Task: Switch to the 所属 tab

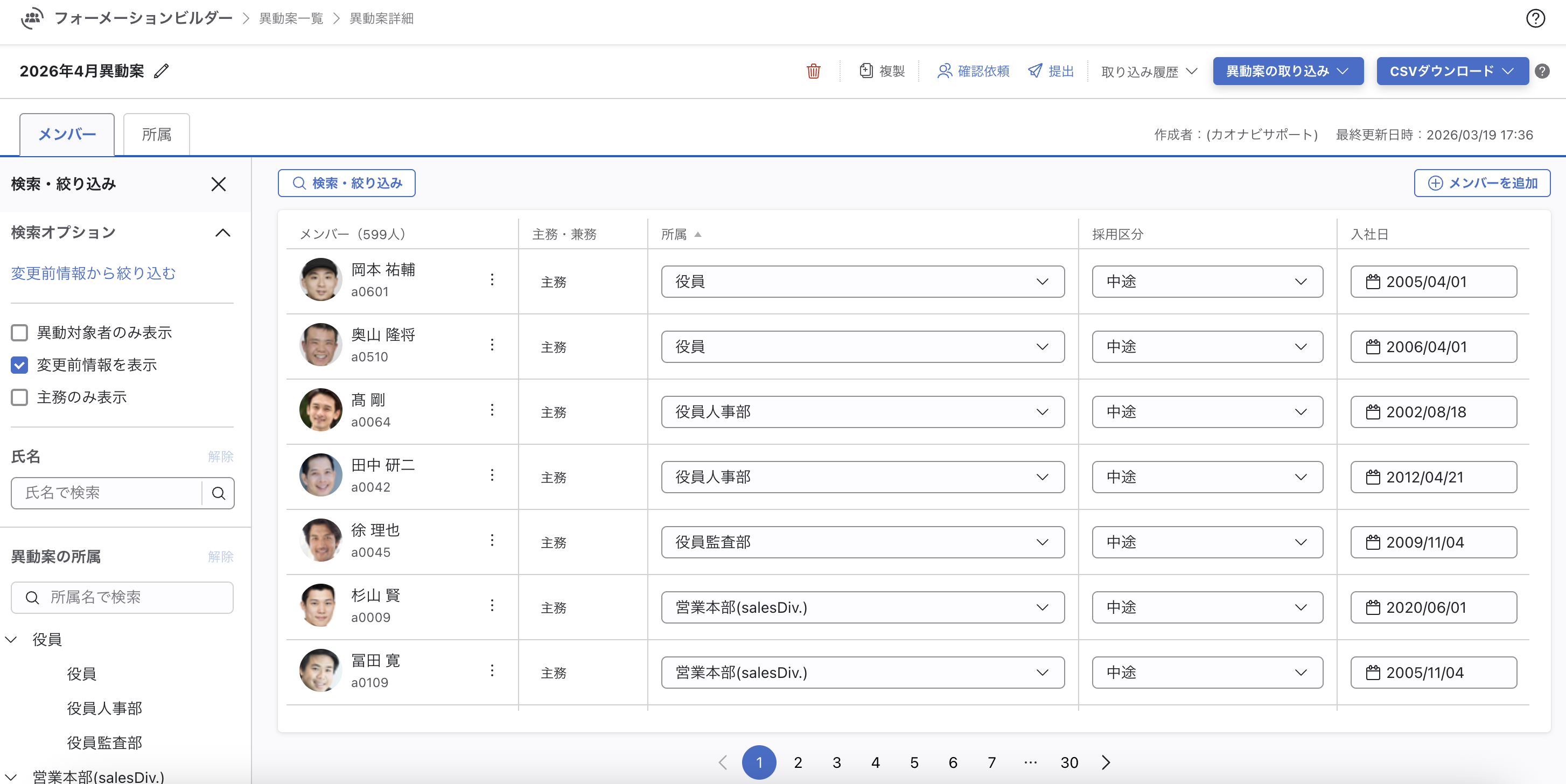Action: [x=156, y=134]
